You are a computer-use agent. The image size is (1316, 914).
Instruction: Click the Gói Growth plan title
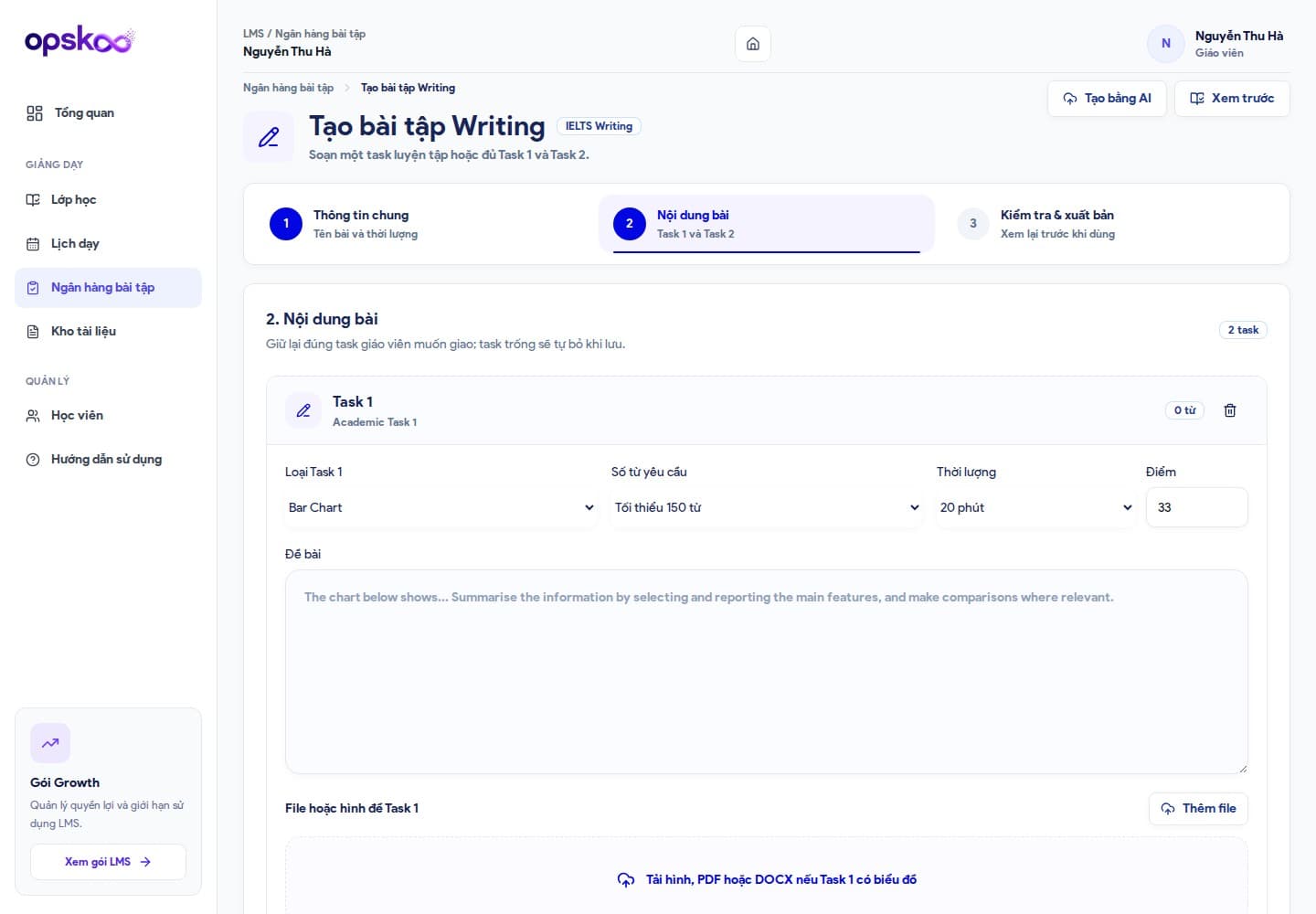click(65, 783)
